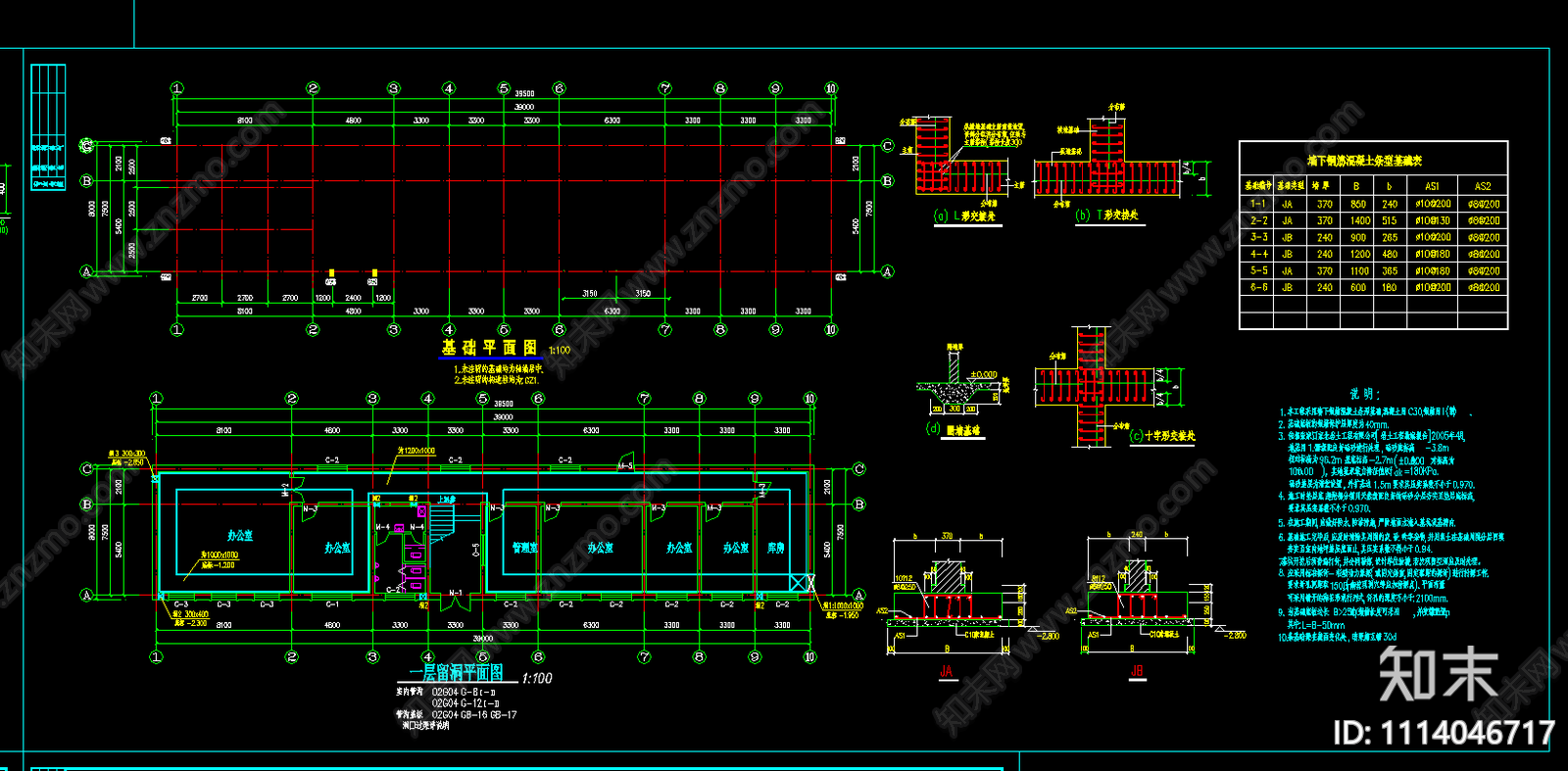Viewport: 1568px width, 771px height.
Task: Click the 1100 value in row 5-5
Action: point(1359,270)
